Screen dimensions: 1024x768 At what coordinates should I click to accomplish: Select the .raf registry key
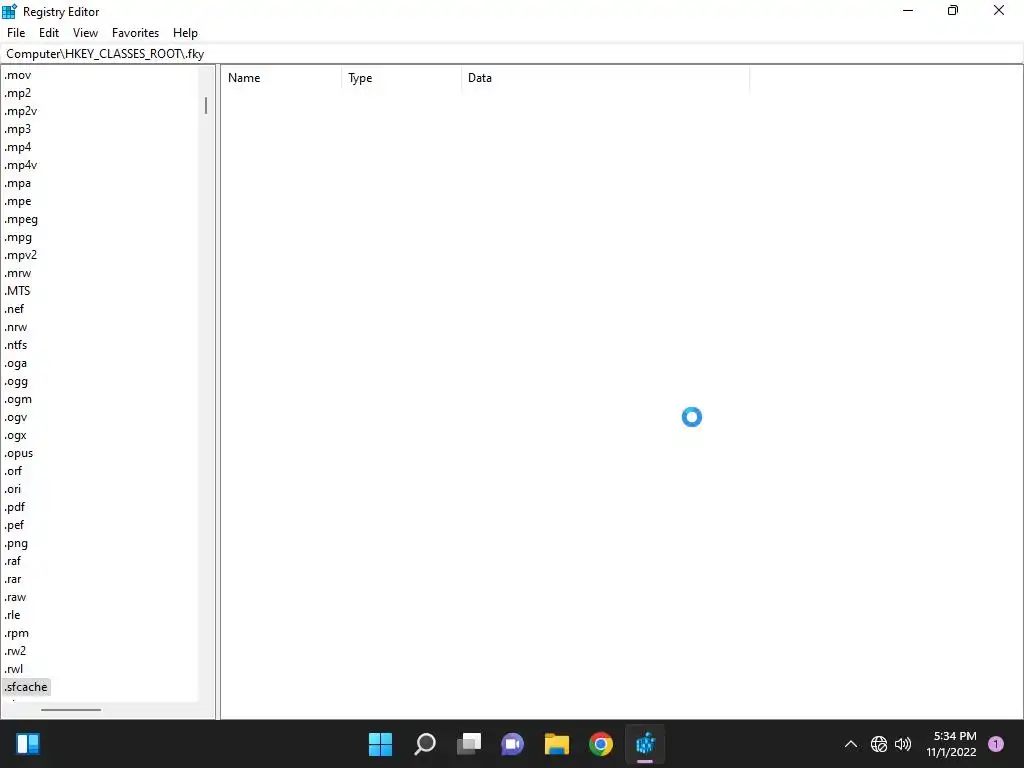[x=12, y=561]
